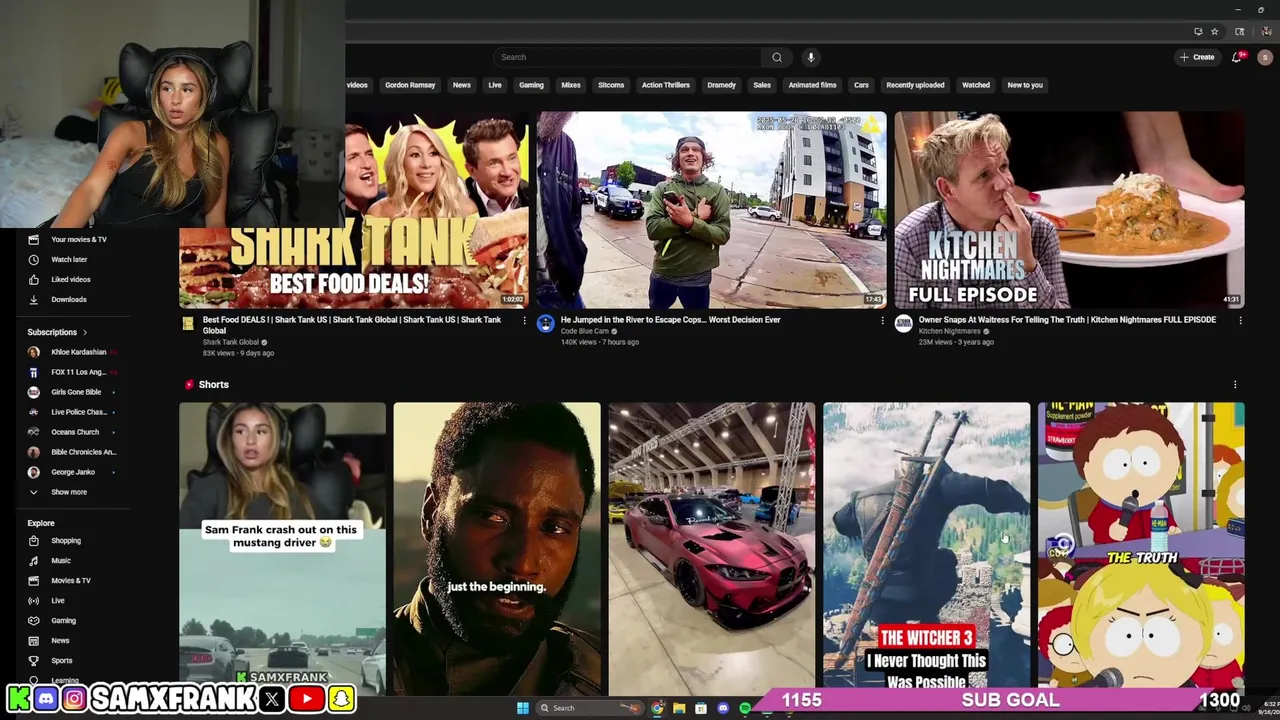Image resolution: width=1280 pixels, height=720 pixels.
Task: Open Discord from the taskbar
Action: (723, 708)
